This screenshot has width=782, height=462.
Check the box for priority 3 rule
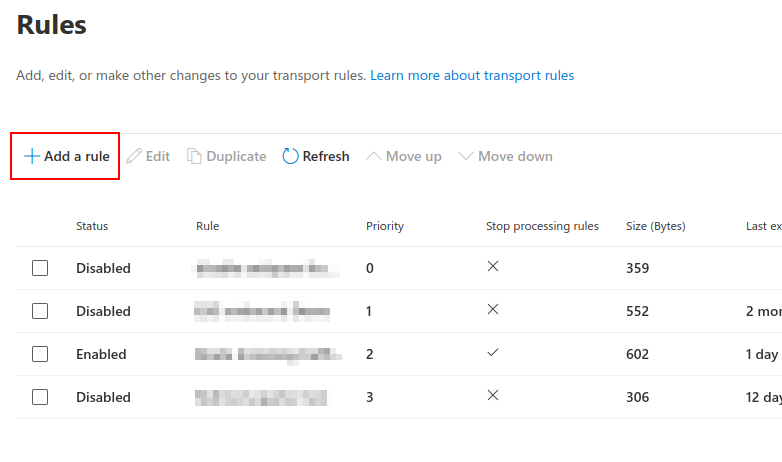40,397
